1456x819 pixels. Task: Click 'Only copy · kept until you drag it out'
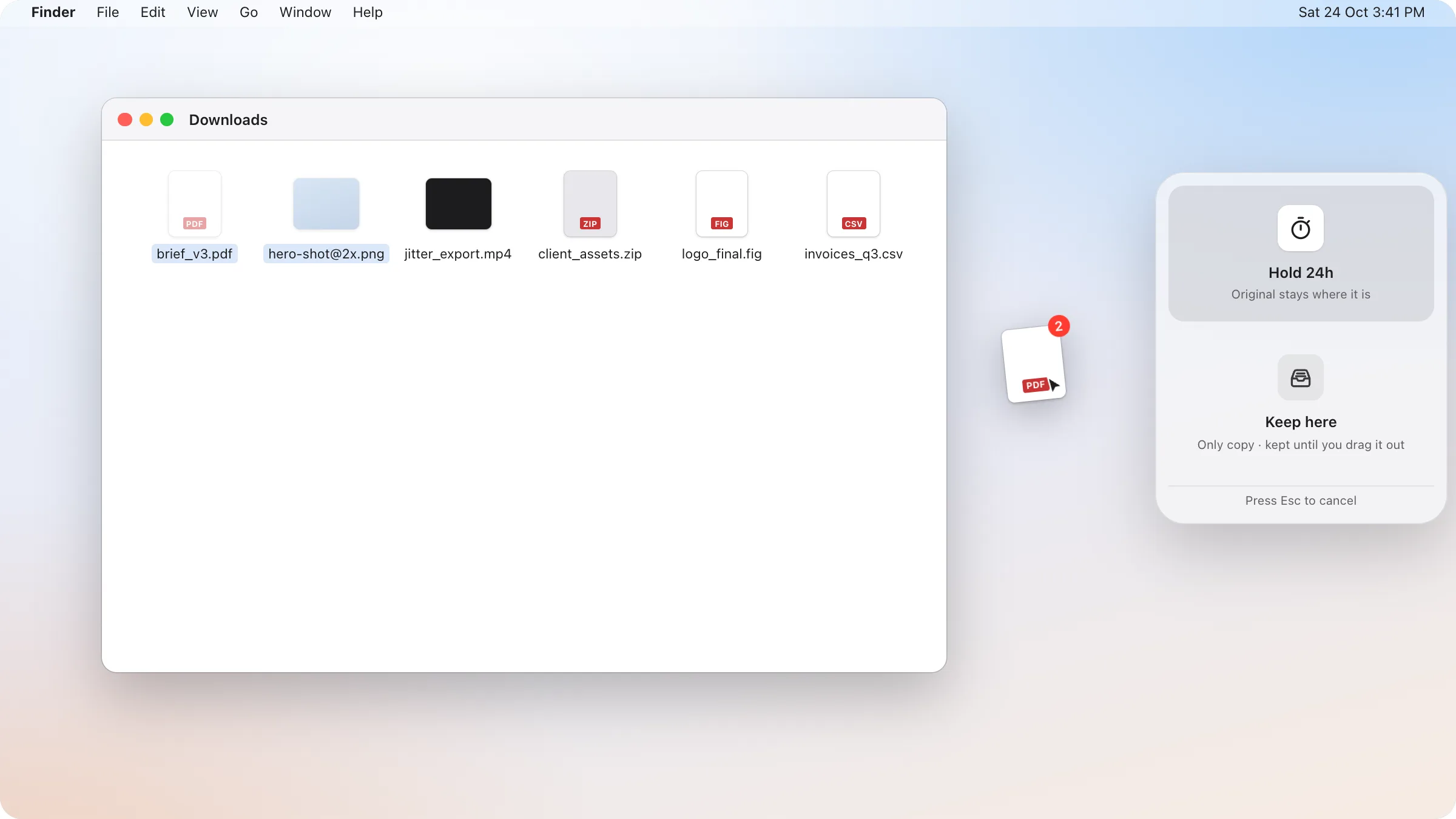(x=1301, y=445)
